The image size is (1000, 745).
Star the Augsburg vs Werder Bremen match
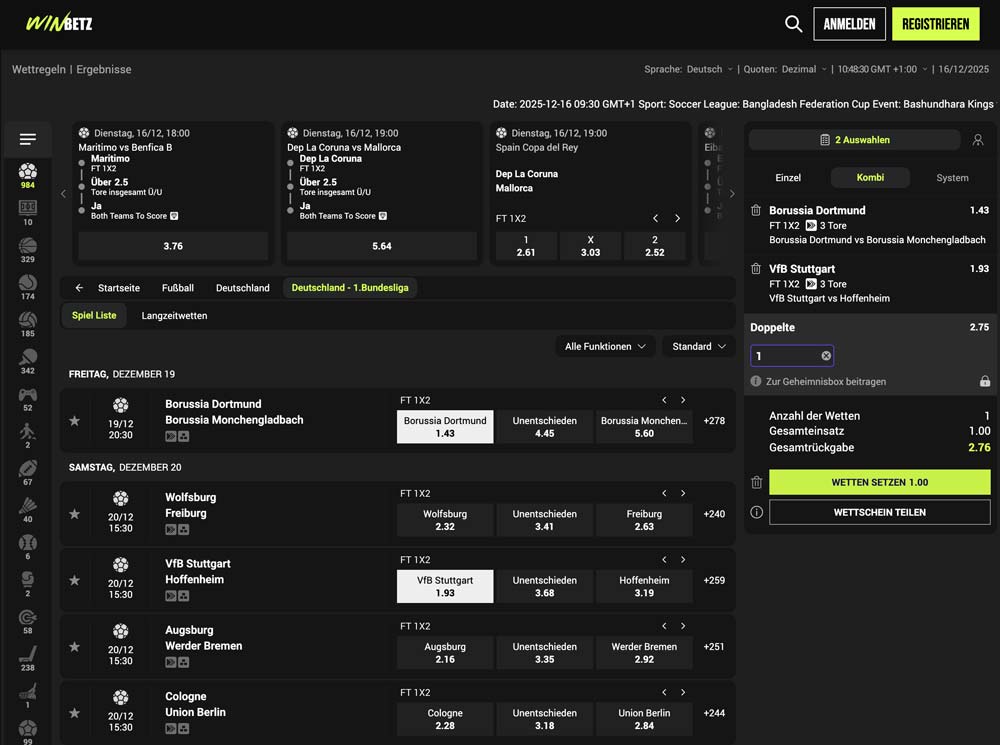[74, 647]
